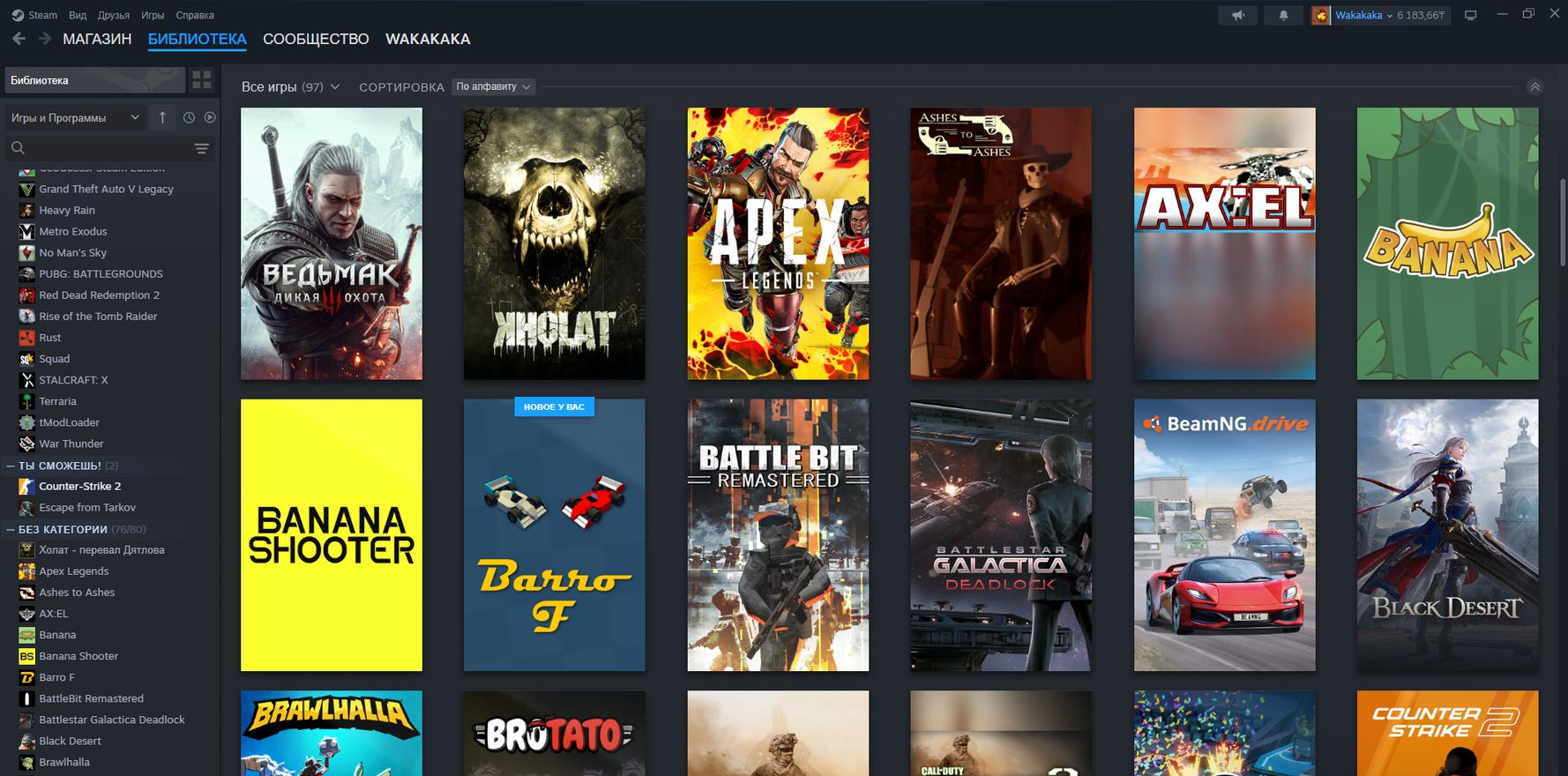Open the Вид menu
Screen dimensions: 1568x776
[x=78, y=15]
